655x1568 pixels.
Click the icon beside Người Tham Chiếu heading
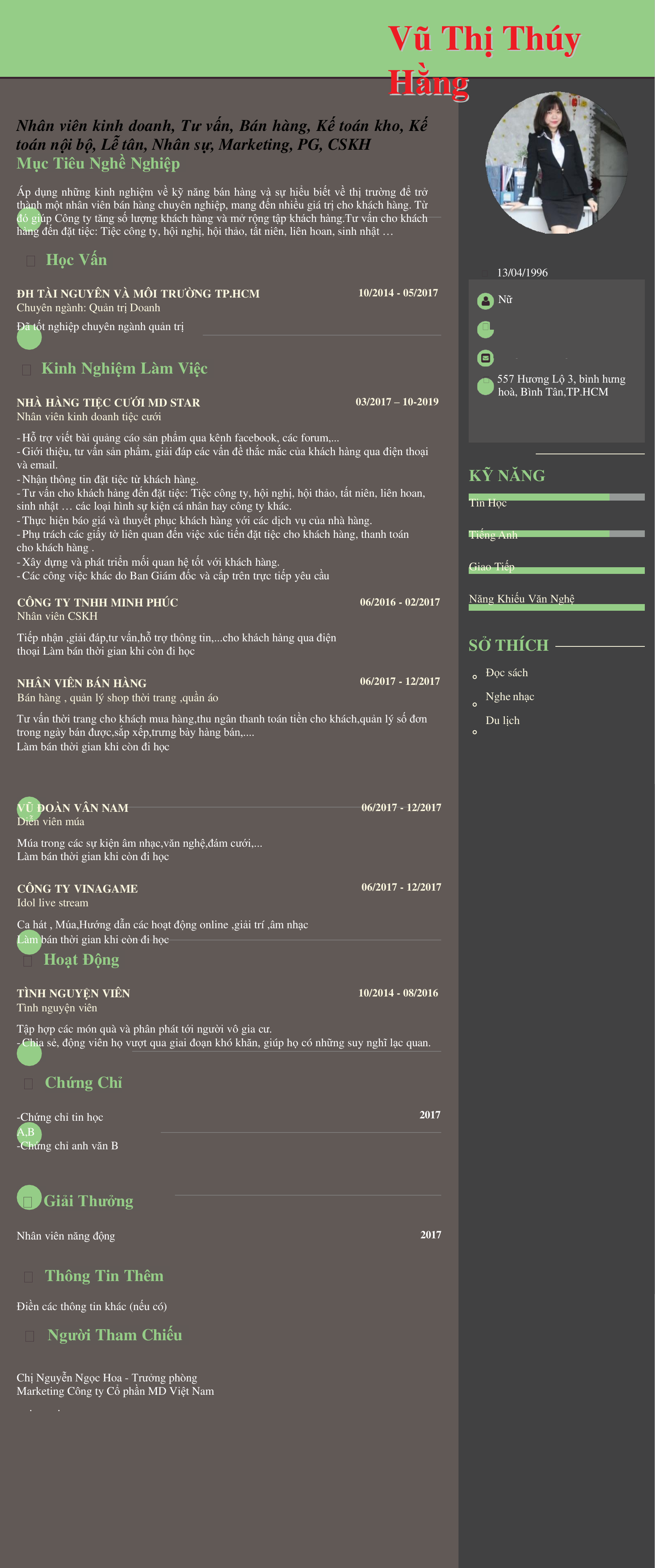(29, 1336)
